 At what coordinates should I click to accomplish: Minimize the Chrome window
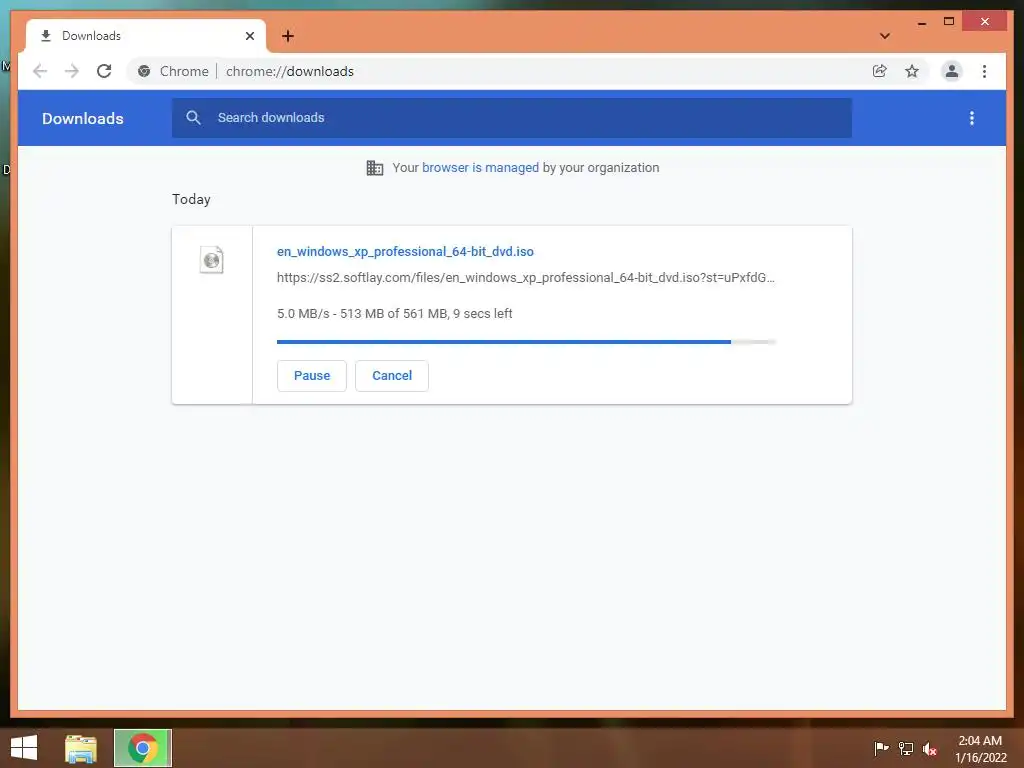click(x=921, y=22)
